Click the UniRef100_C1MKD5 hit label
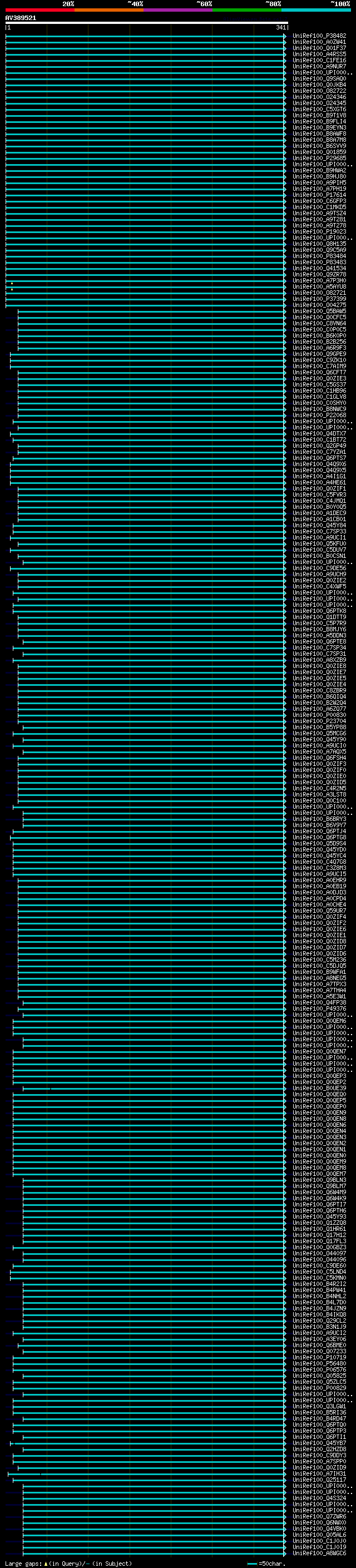This screenshot has width=356, height=1568. pyautogui.click(x=319, y=207)
